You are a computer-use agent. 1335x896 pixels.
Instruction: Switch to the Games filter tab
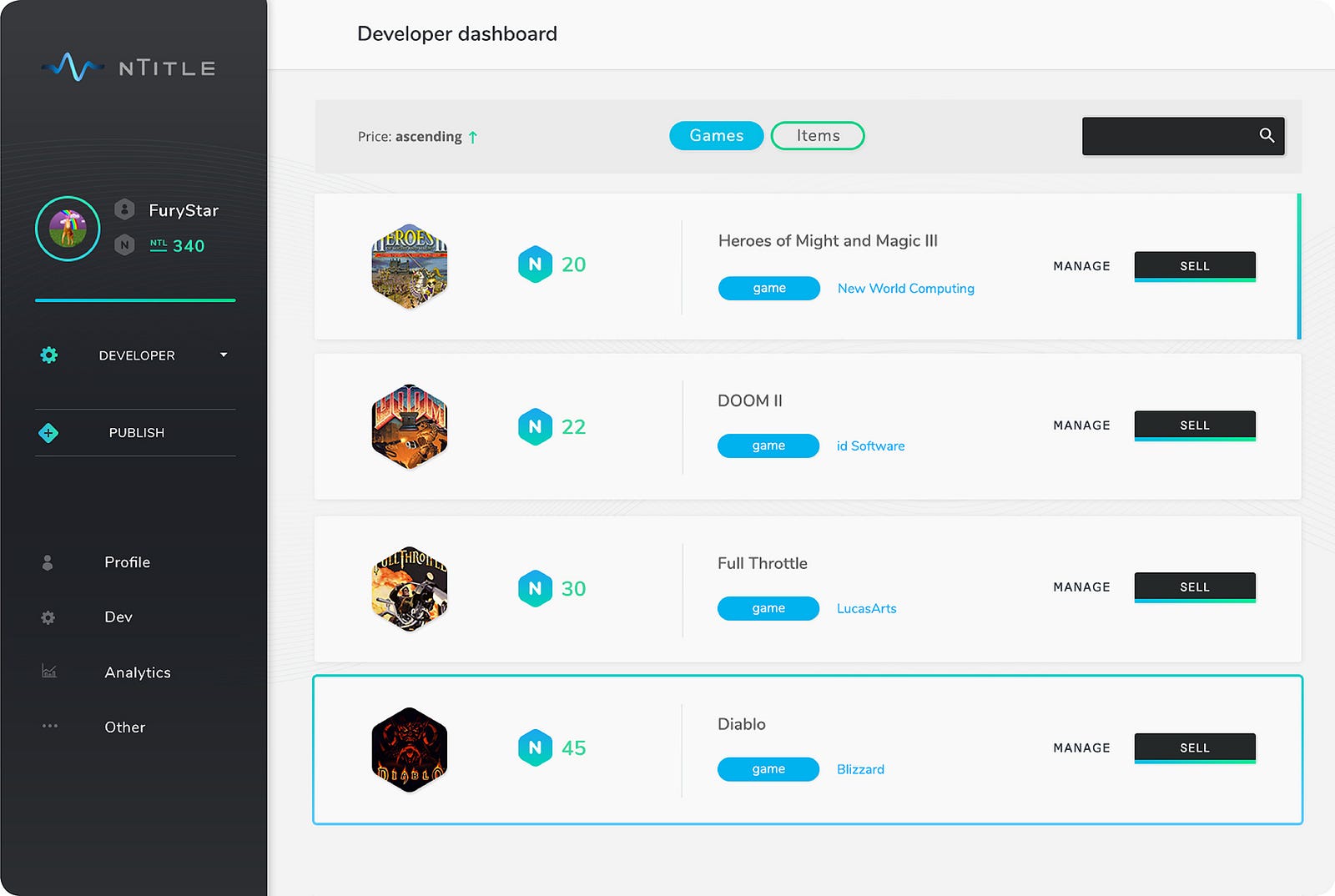[716, 136]
